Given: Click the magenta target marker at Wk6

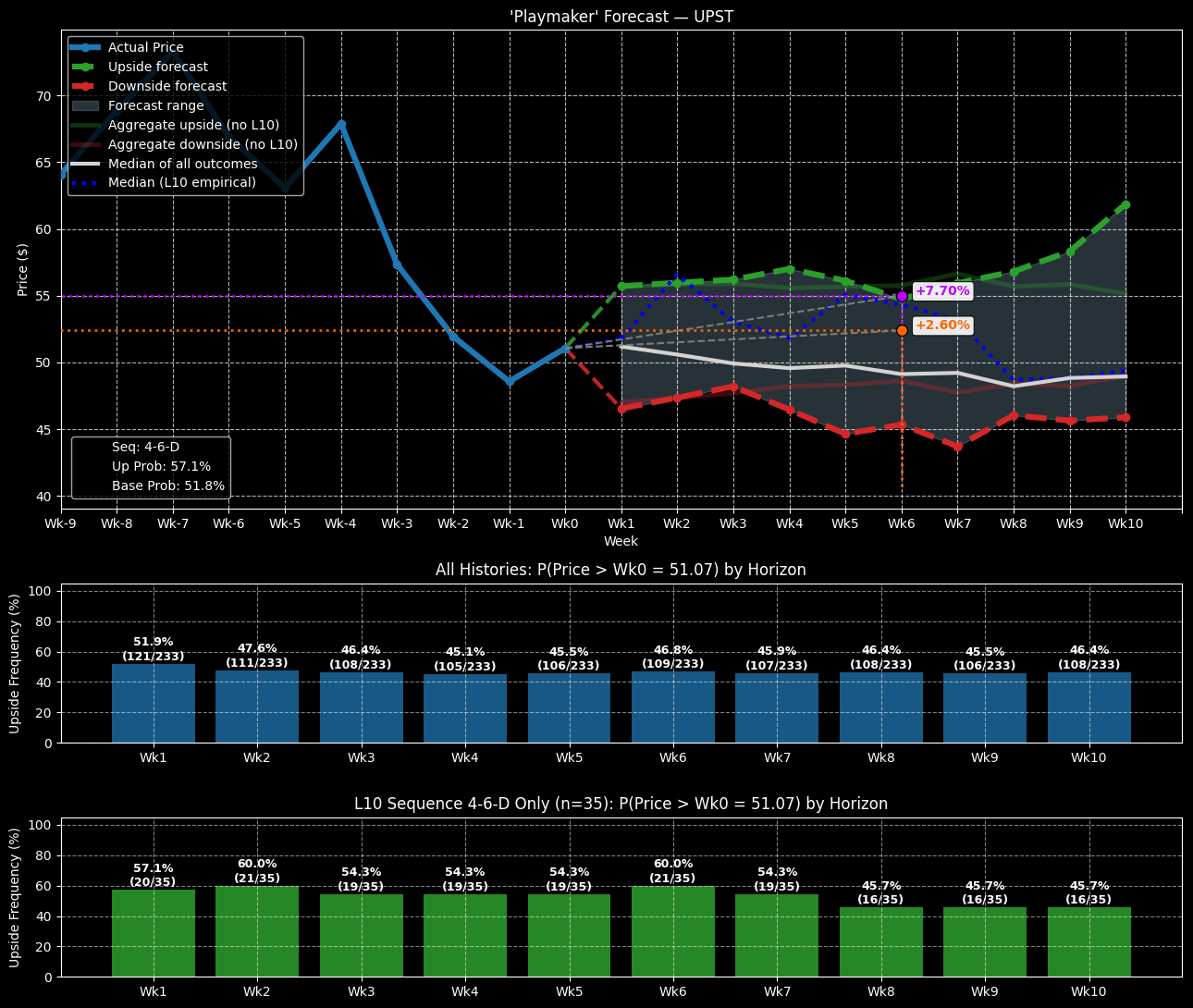Looking at the screenshot, I should pyautogui.click(x=902, y=296).
